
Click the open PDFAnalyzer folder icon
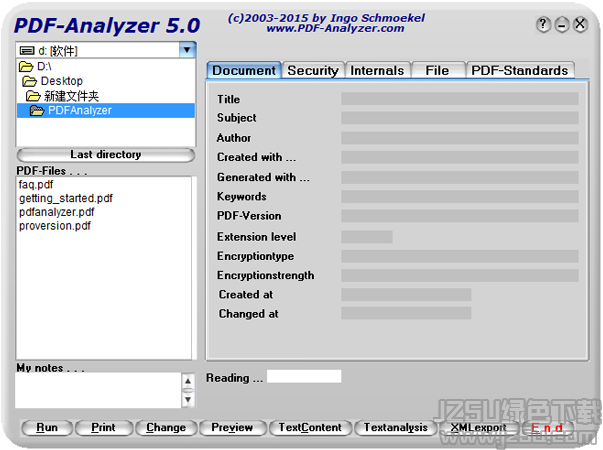pyautogui.click(x=37, y=110)
